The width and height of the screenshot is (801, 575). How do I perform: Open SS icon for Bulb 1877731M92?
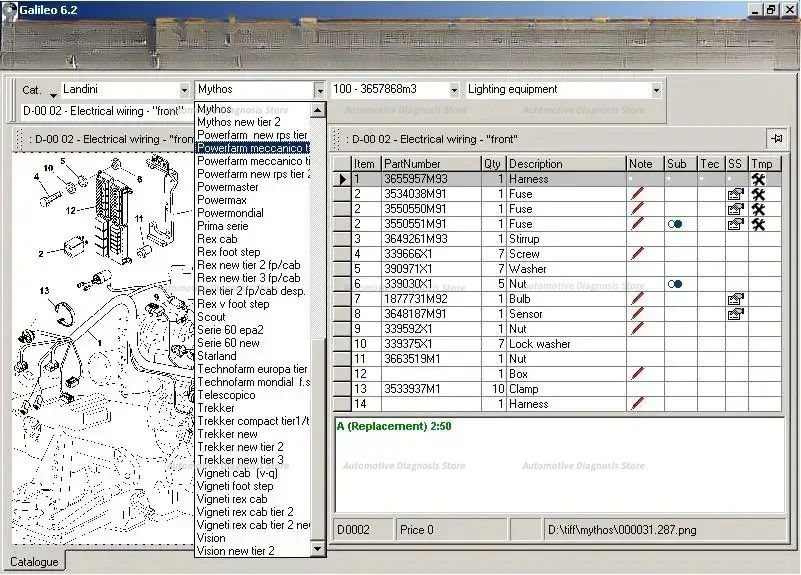[x=736, y=299]
